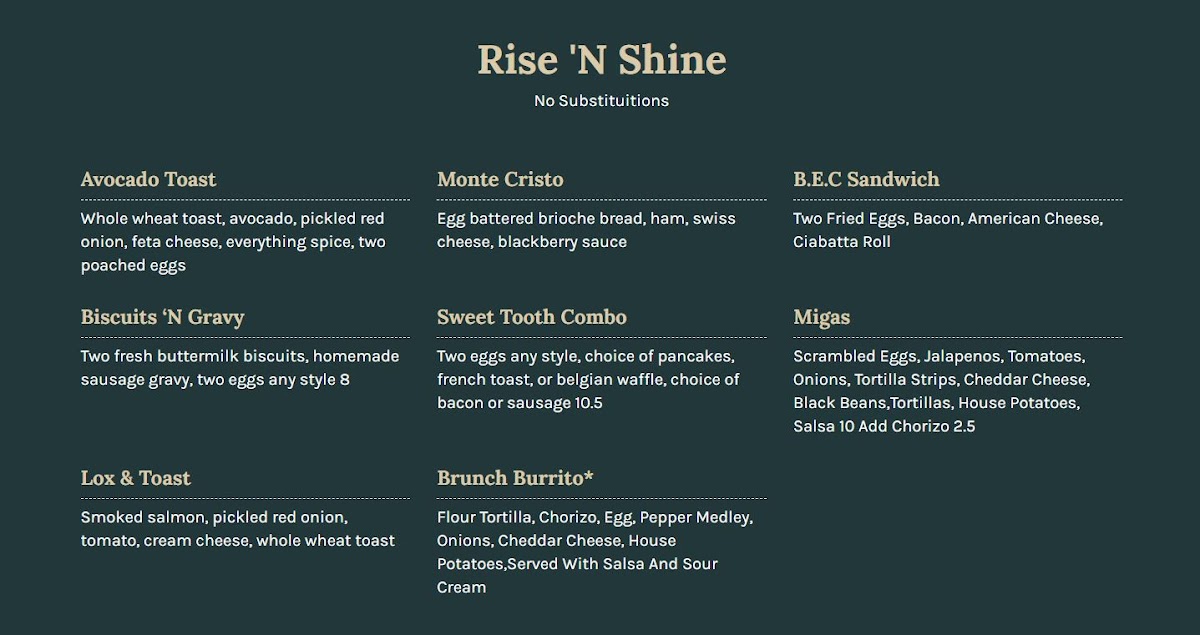Open the Avocado Toast menu item
1200x635 pixels.
[148, 180]
